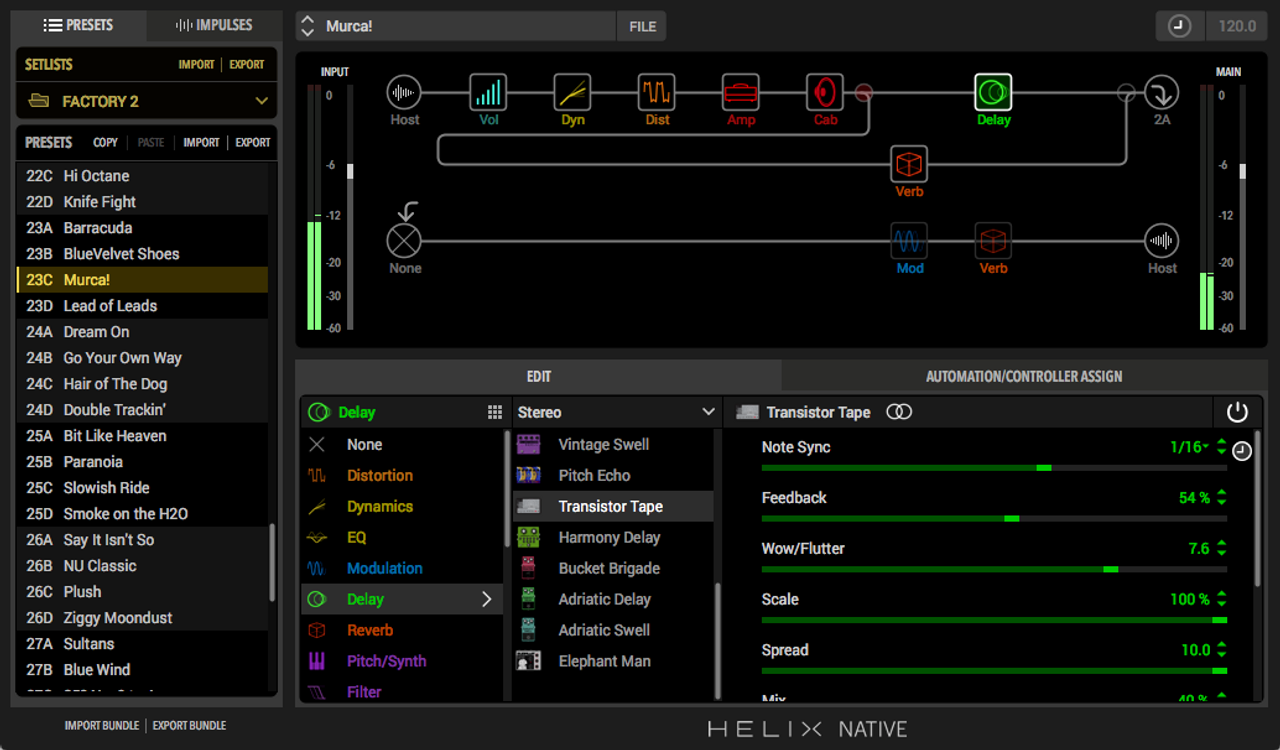Choose the Modulation category
This screenshot has height=750, width=1280.
point(402,568)
